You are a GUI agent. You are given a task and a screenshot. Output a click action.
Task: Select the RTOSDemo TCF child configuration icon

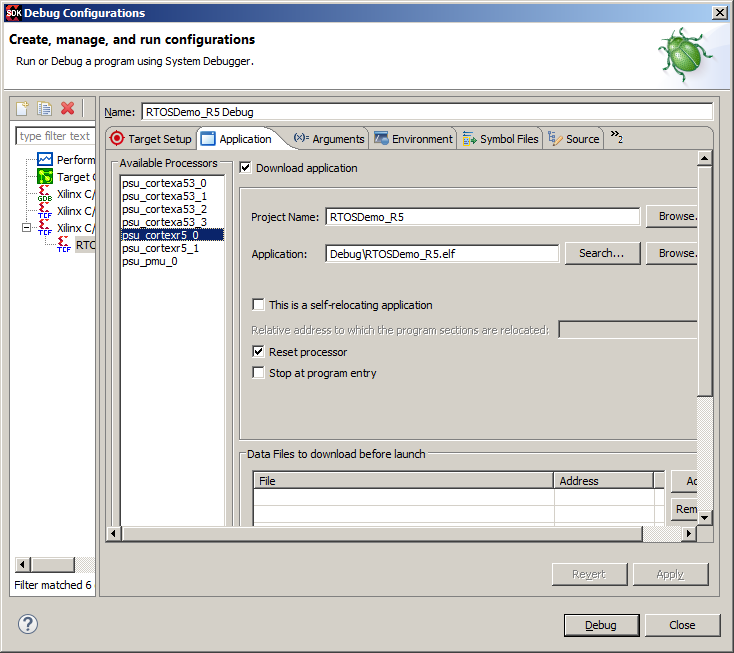65,245
